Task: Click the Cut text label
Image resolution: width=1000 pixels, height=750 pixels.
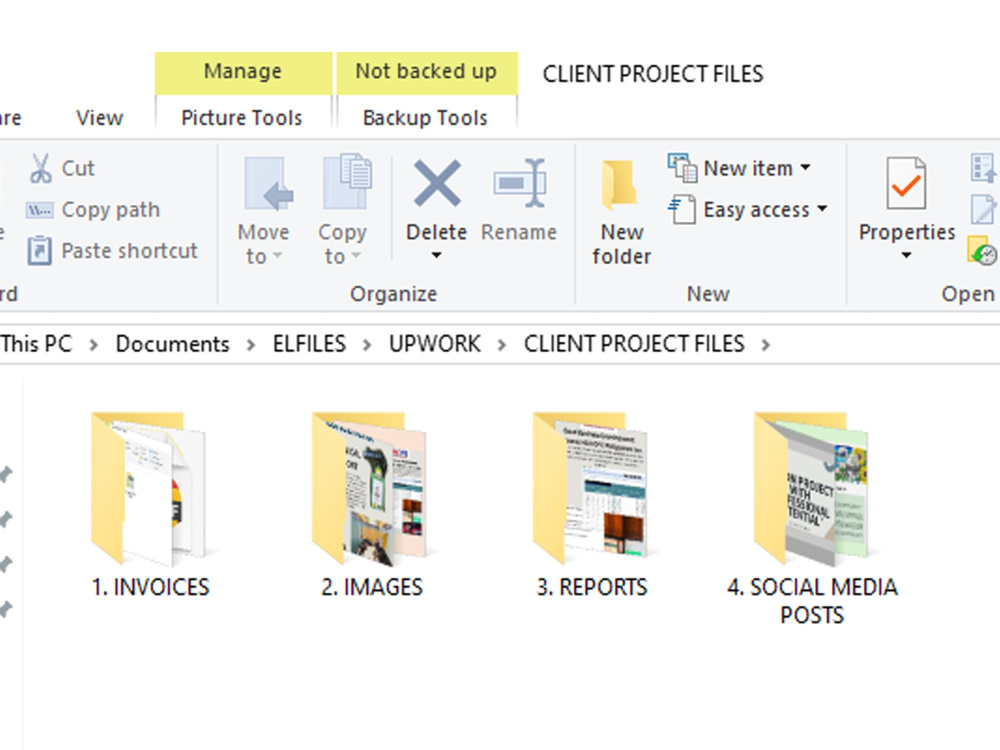Action: 78,168
